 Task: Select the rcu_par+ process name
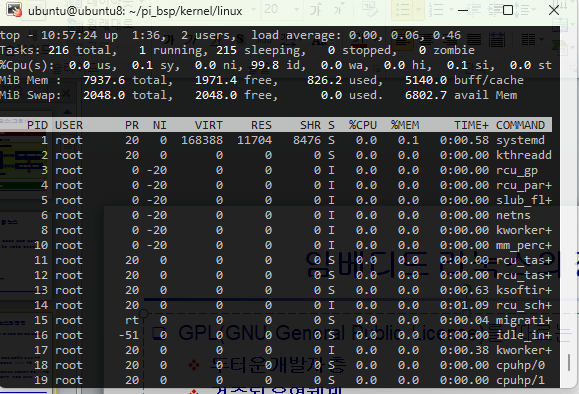click(524, 185)
